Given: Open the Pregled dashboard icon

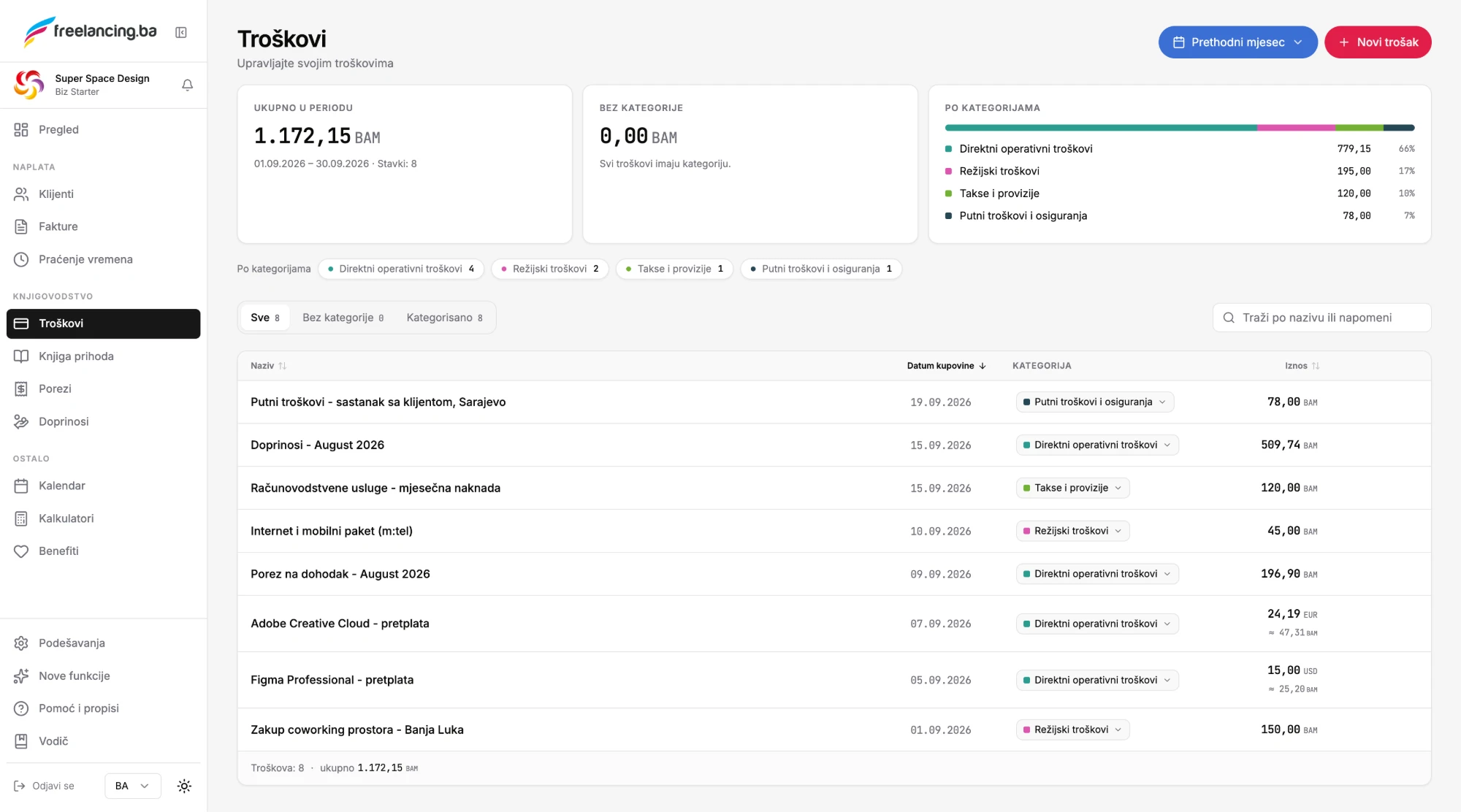Looking at the screenshot, I should [x=21, y=129].
